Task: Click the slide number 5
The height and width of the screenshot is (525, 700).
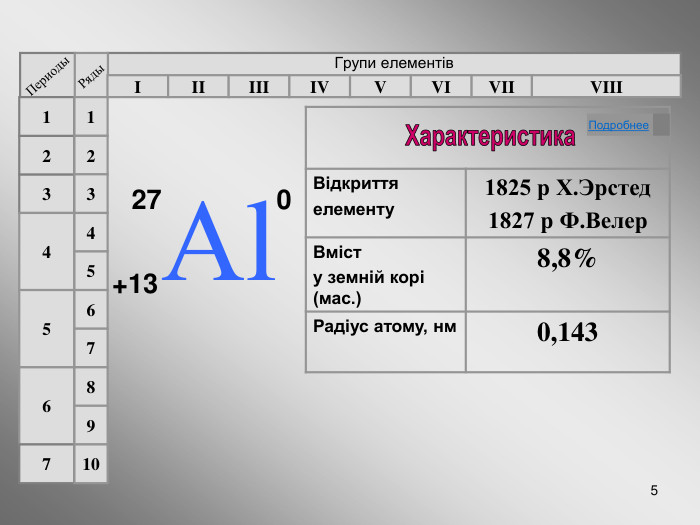Action: [654, 490]
